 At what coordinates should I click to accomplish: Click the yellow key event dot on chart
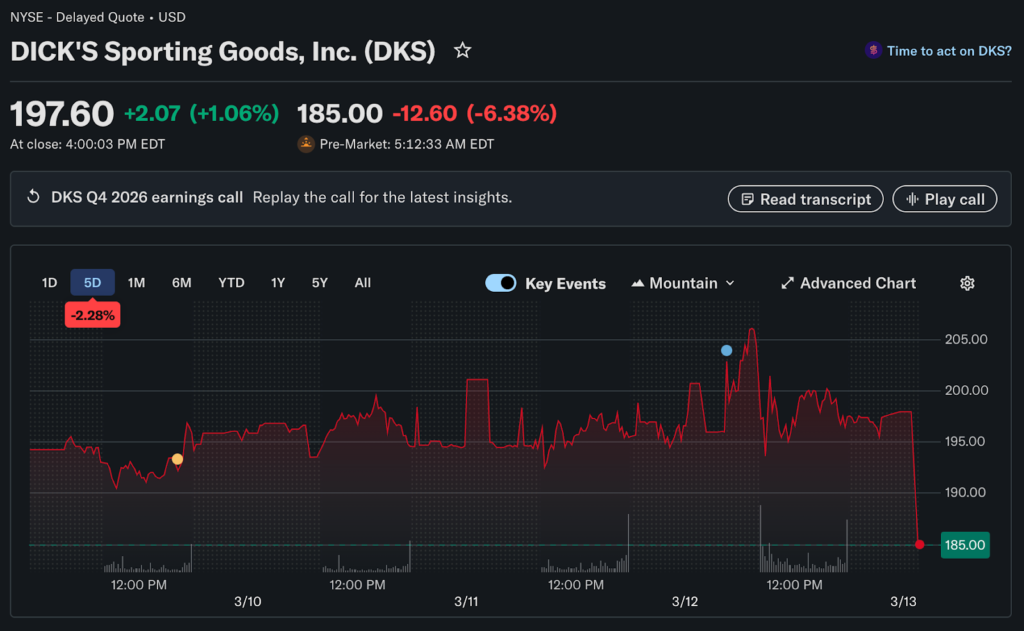pyautogui.click(x=177, y=459)
